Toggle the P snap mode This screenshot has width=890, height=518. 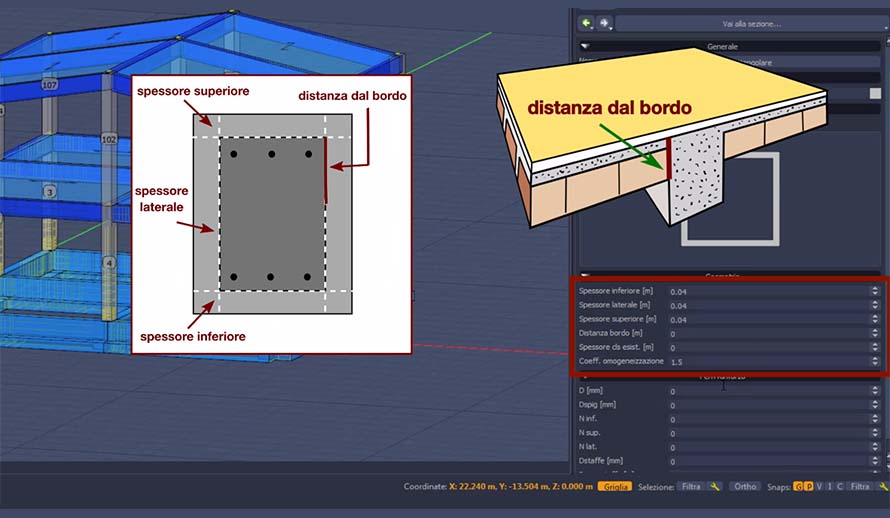[808, 486]
